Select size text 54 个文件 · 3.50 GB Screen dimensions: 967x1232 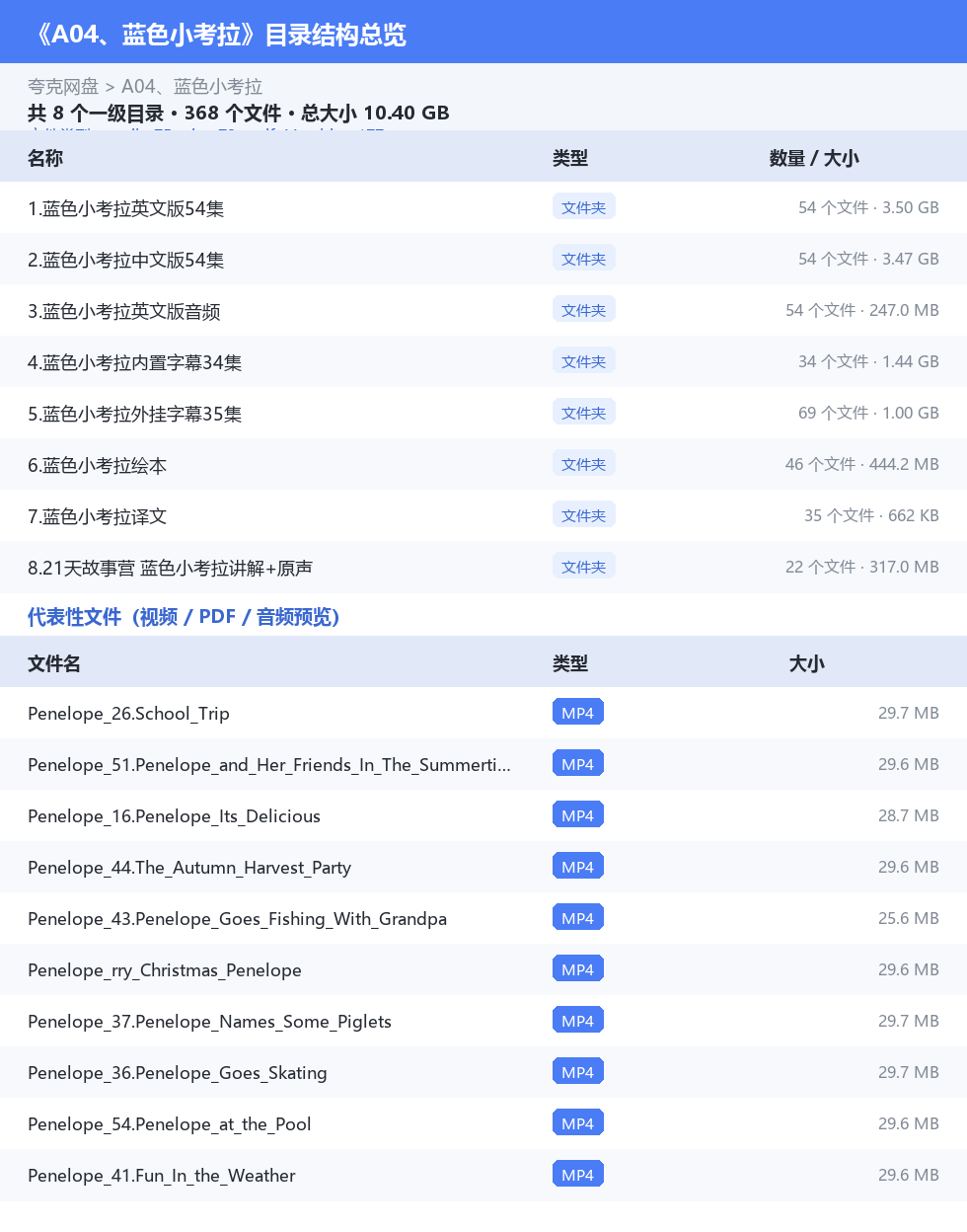coord(868,207)
